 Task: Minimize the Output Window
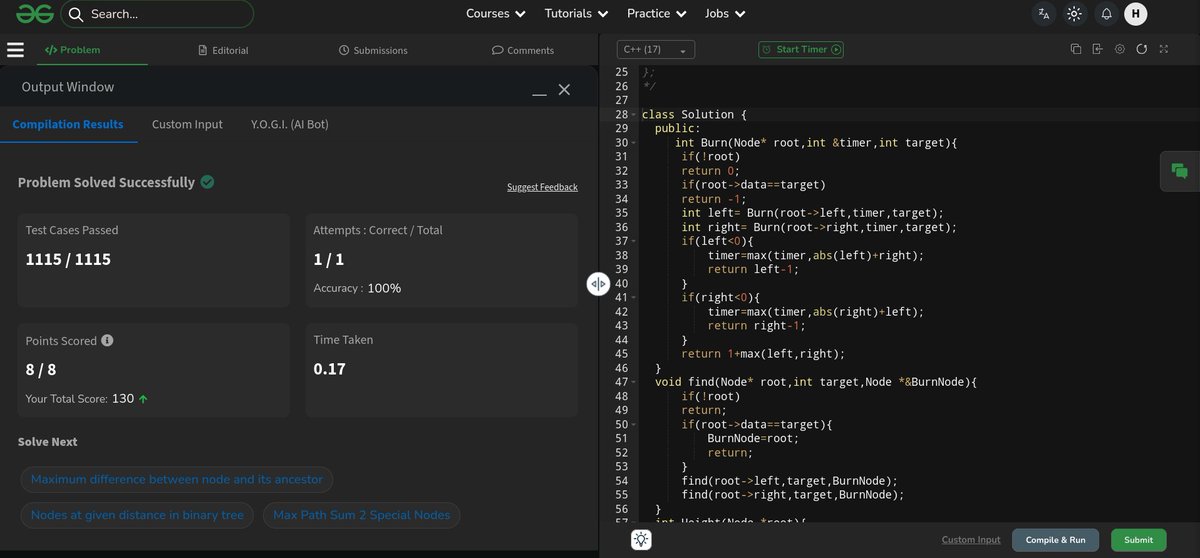[539, 92]
